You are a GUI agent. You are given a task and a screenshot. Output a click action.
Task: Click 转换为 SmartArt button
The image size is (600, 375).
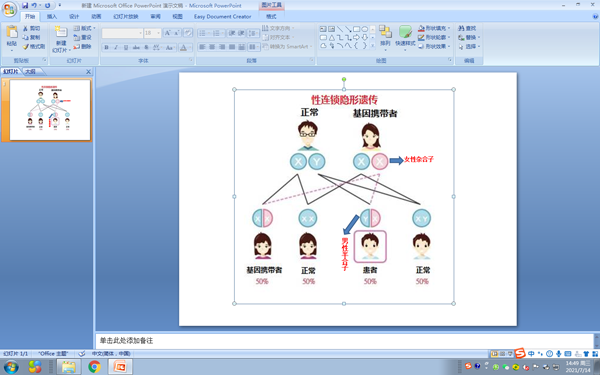(x=287, y=46)
